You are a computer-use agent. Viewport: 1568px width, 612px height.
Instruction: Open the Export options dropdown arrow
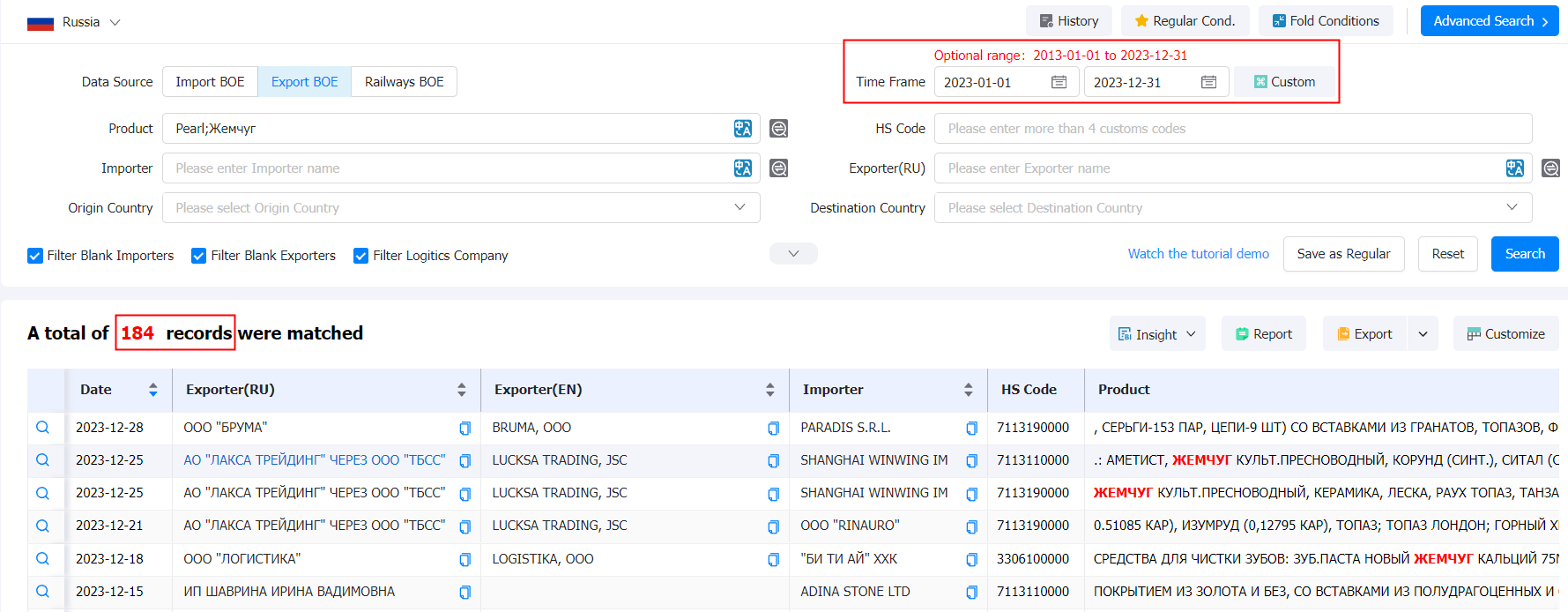coord(1423,334)
